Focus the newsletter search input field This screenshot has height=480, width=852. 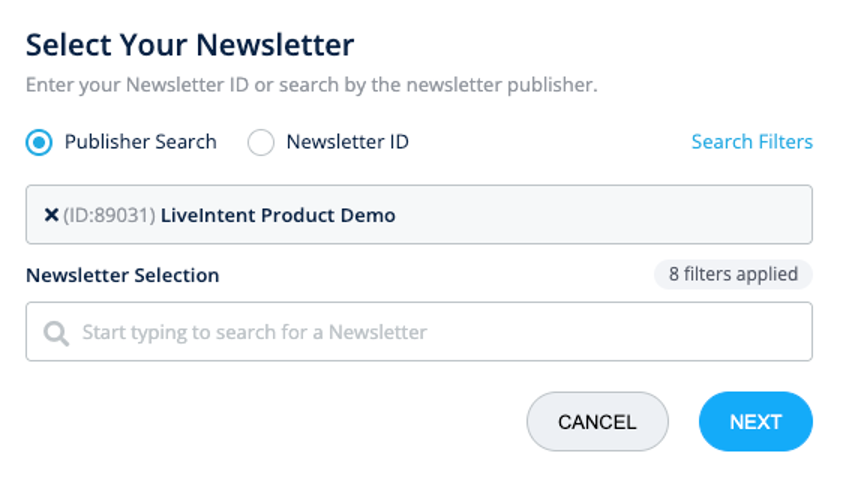pyautogui.click(x=418, y=332)
